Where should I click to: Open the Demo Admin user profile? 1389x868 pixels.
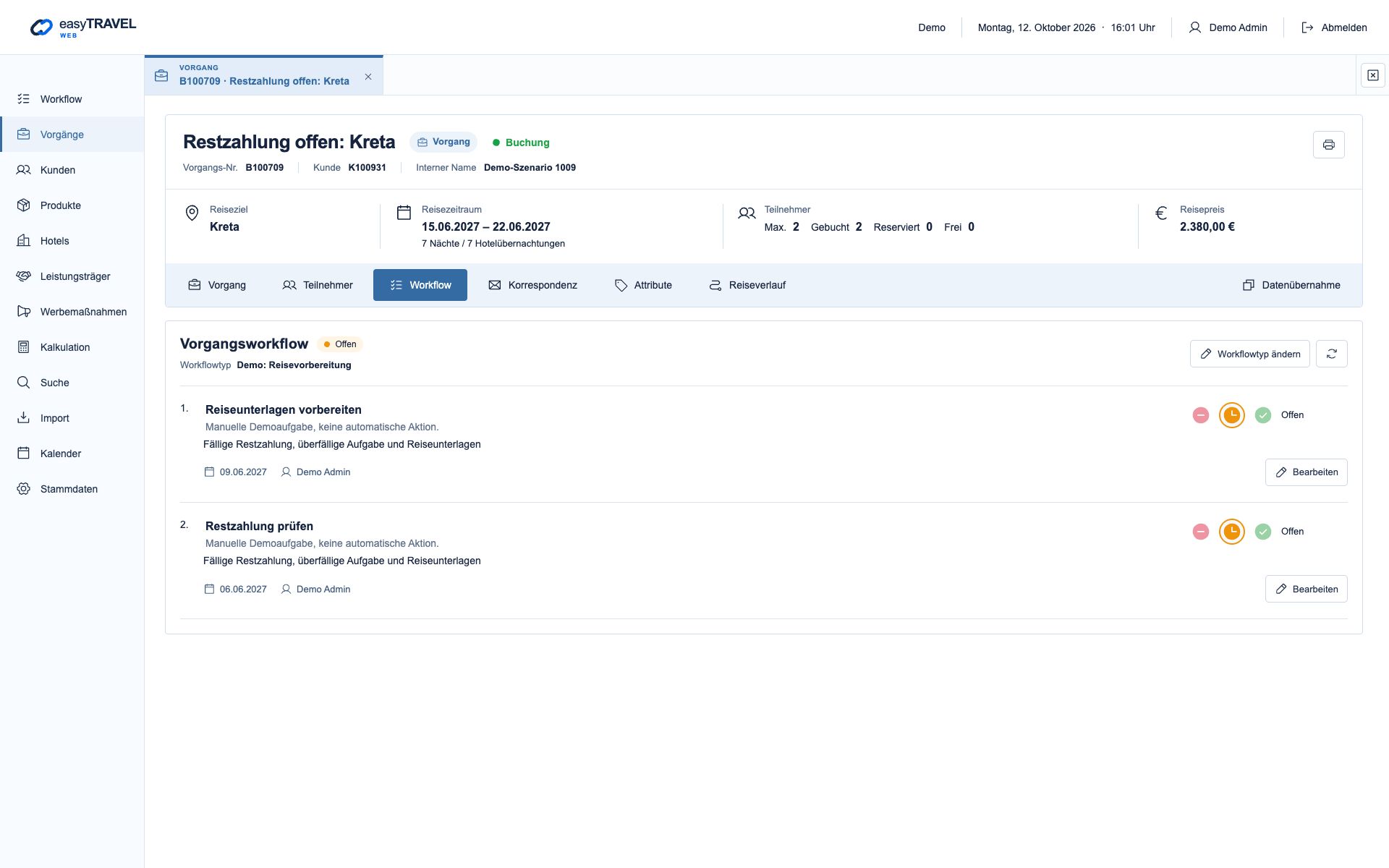tap(1228, 27)
